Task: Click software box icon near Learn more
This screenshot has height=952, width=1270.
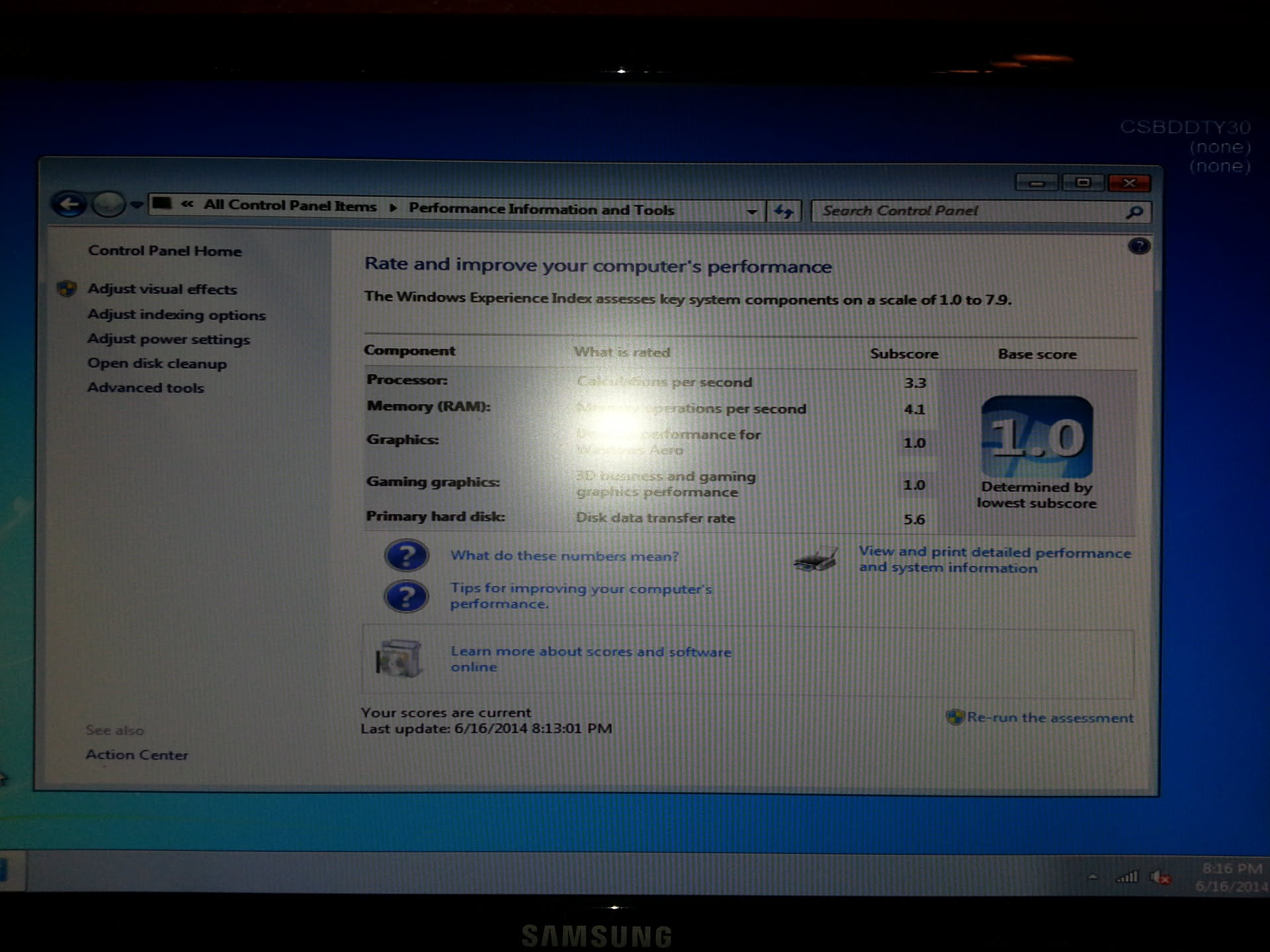Action: pos(398,658)
